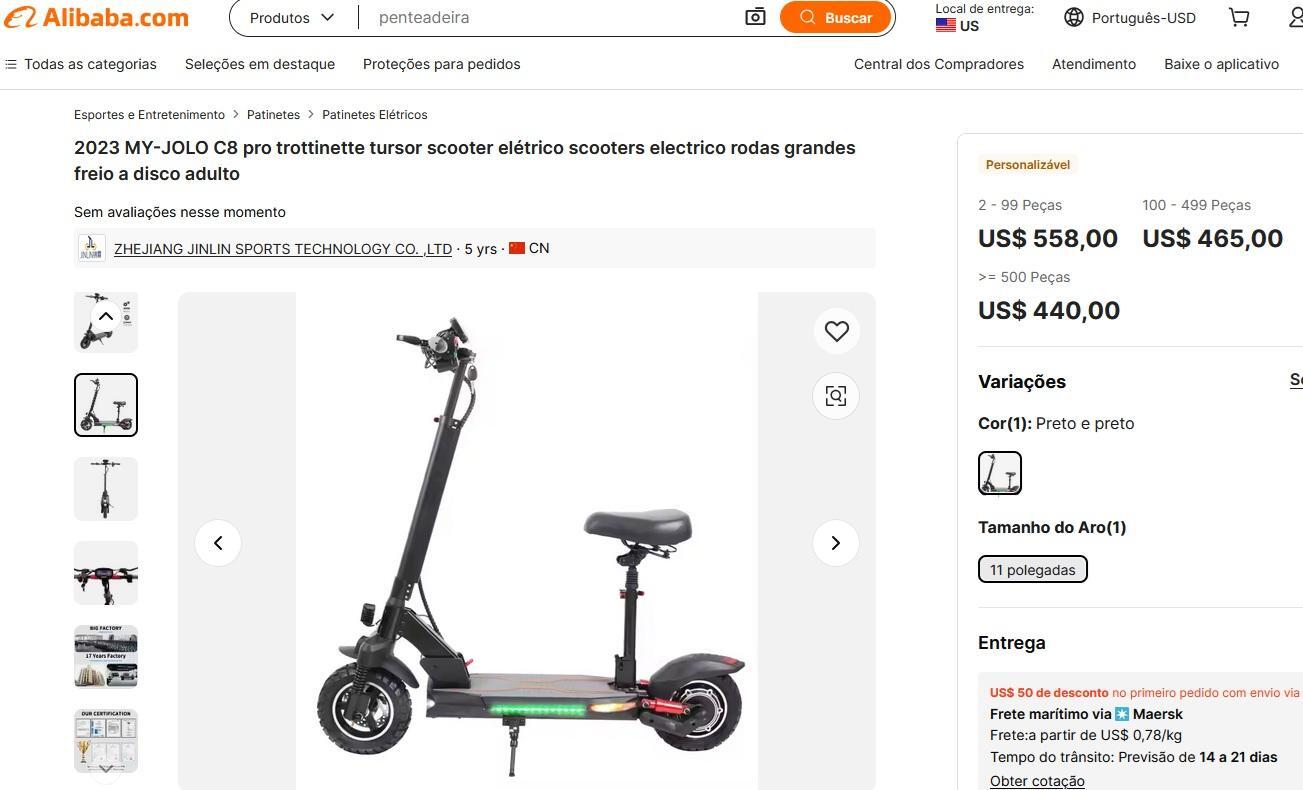
Task: Select the handlebar close-up thumbnail
Action: 106,573
